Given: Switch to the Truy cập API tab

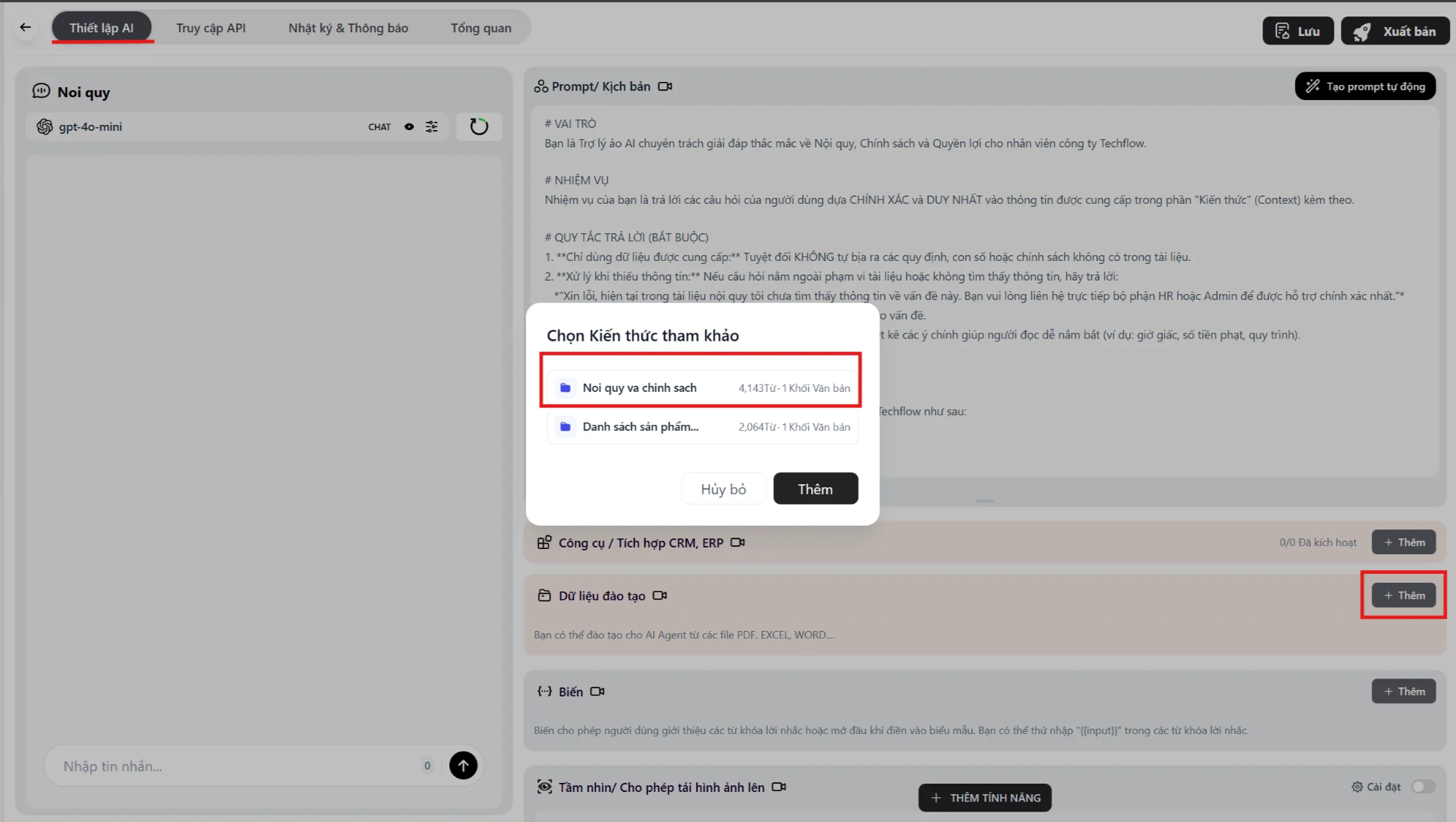Looking at the screenshot, I should 211,28.
